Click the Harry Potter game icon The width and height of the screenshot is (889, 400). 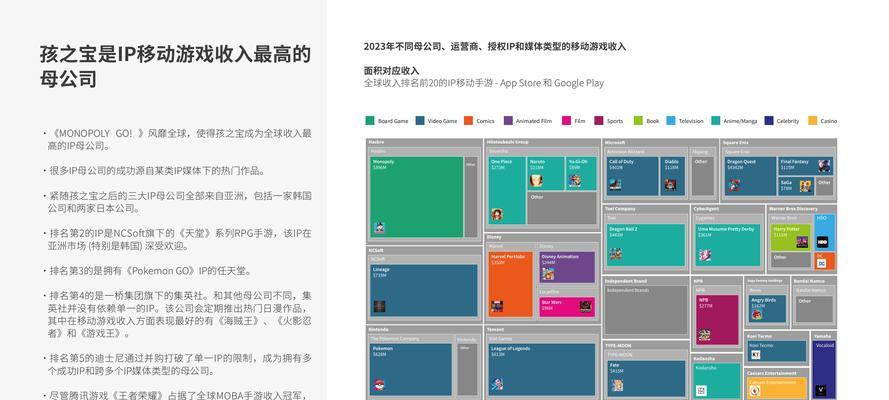coord(802,242)
